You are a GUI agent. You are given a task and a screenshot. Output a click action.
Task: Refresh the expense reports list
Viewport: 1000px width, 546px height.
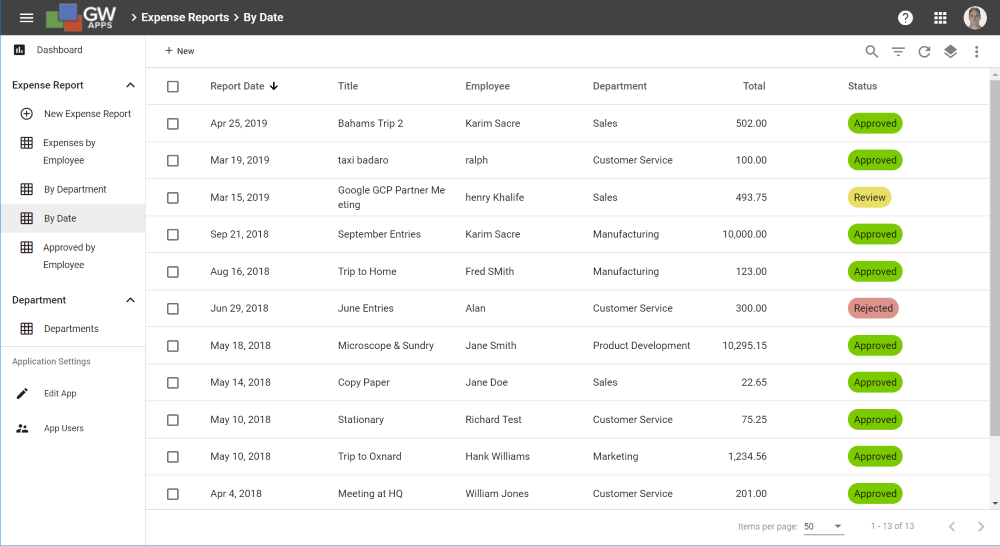pos(924,52)
